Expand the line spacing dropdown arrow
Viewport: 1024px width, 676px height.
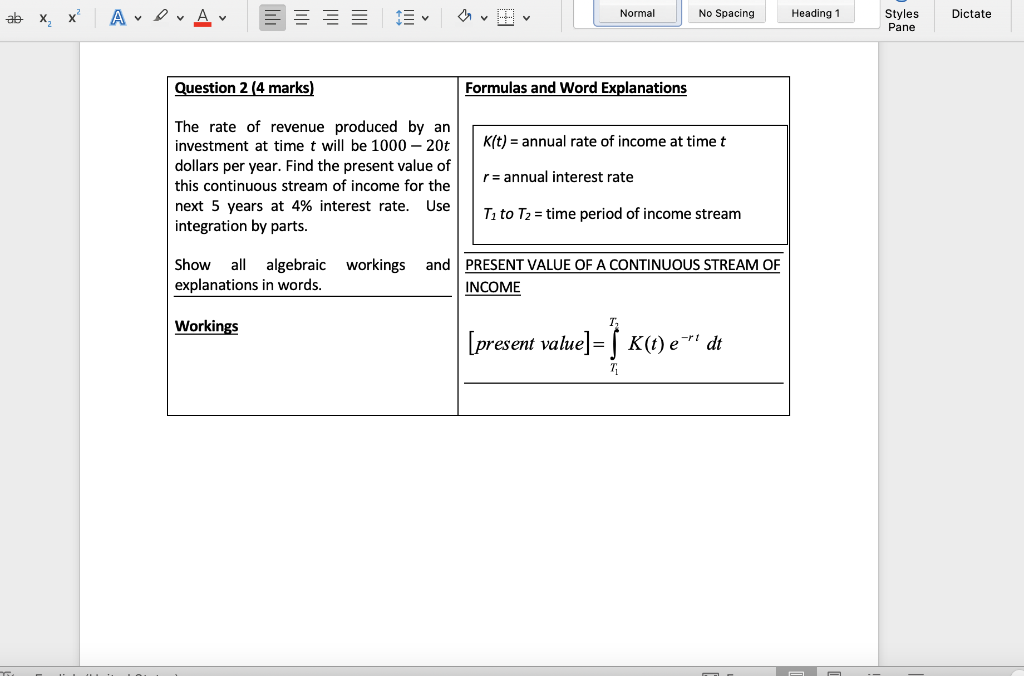click(x=425, y=18)
